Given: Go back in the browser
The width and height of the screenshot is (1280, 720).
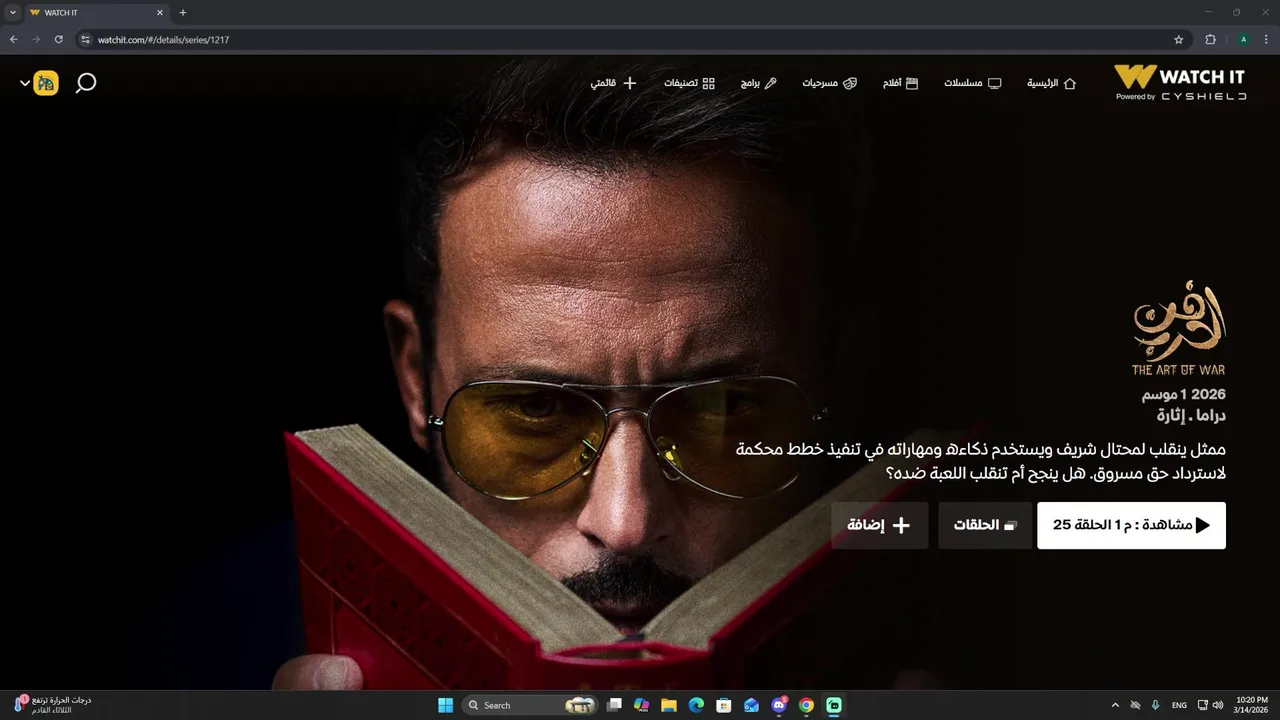Looking at the screenshot, I should coord(14,39).
